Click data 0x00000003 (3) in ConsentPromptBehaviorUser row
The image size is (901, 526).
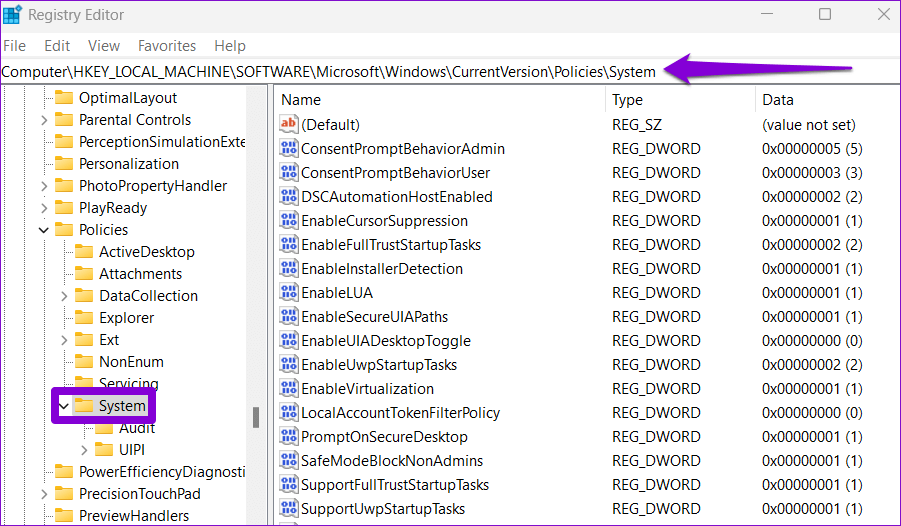coord(812,173)
